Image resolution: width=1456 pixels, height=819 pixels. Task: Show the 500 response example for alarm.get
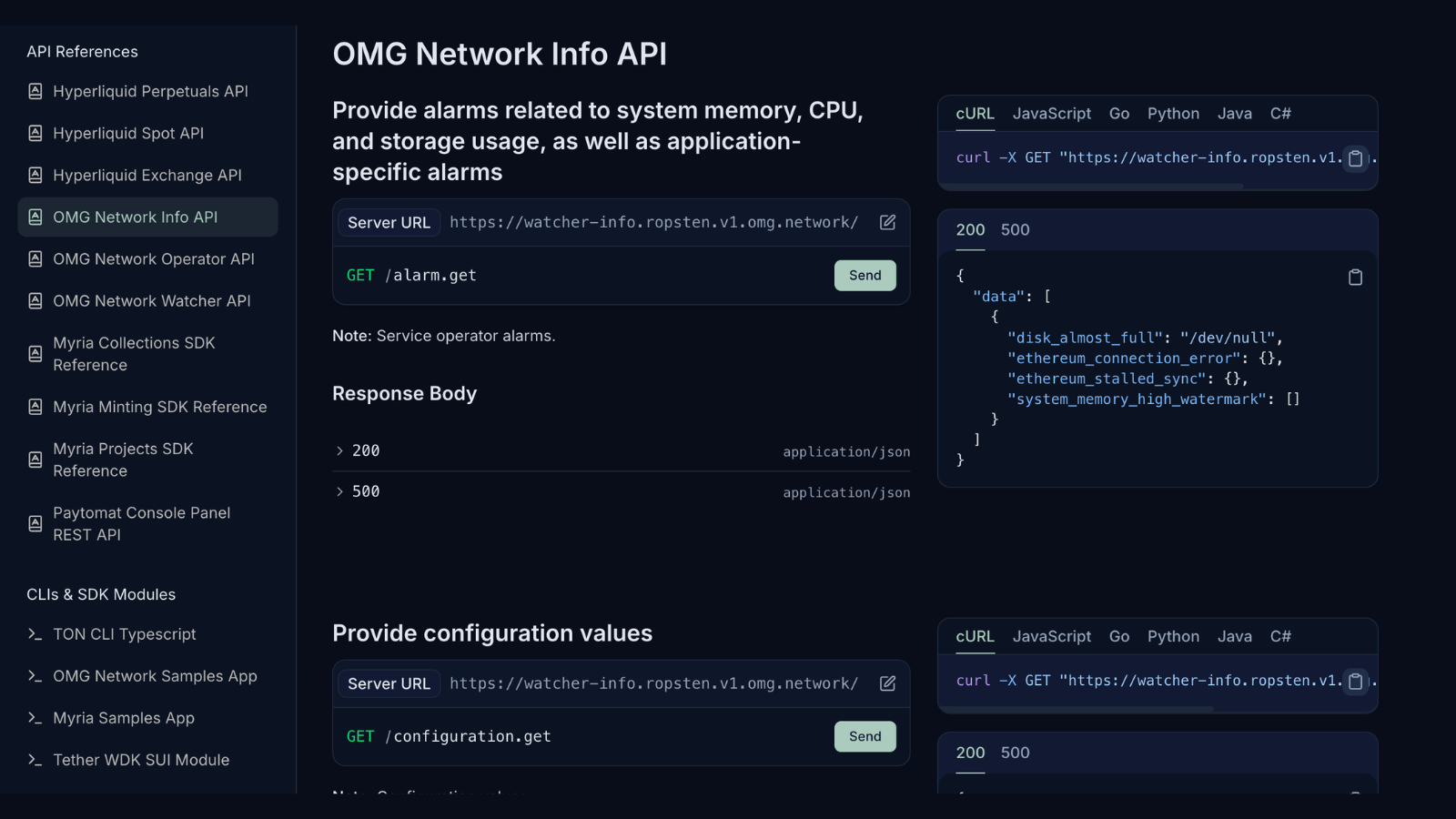1016,230
